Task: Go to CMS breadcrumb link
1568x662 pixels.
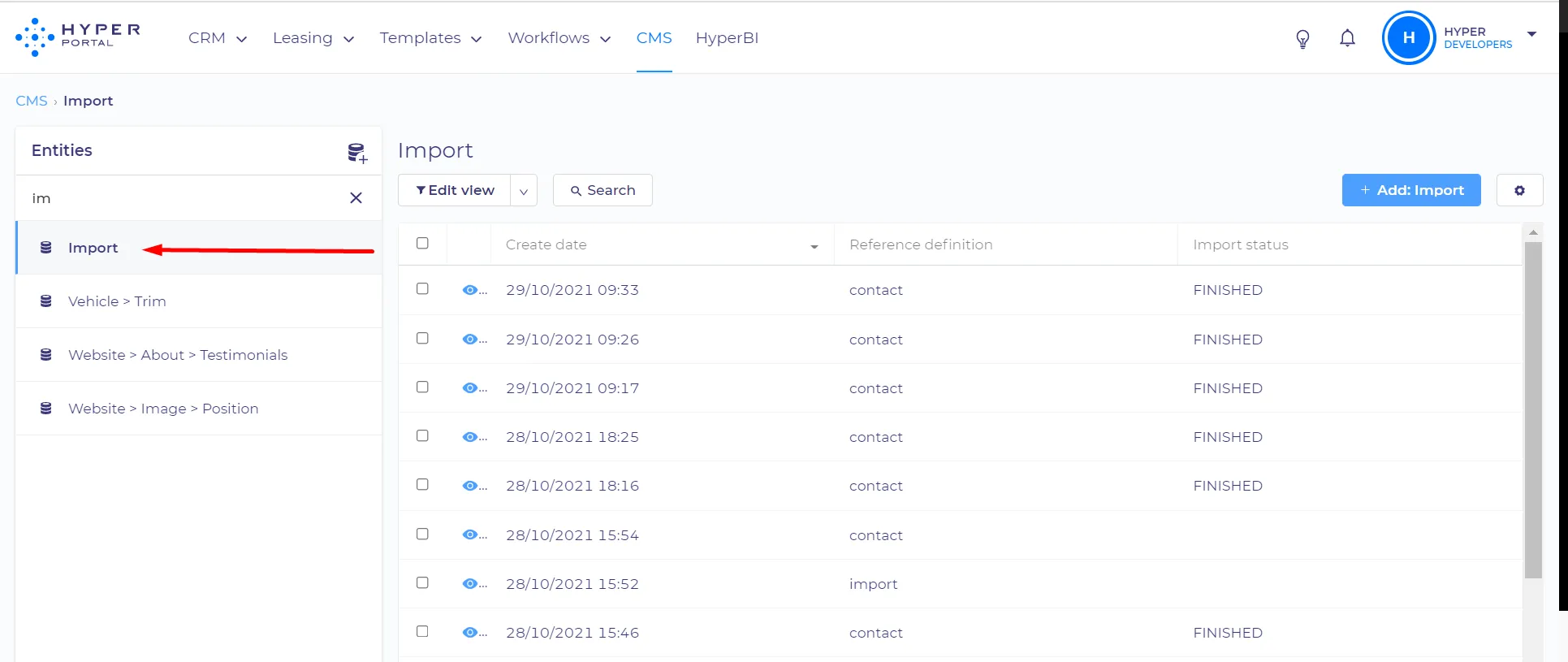Action: [x=32, y=101]
